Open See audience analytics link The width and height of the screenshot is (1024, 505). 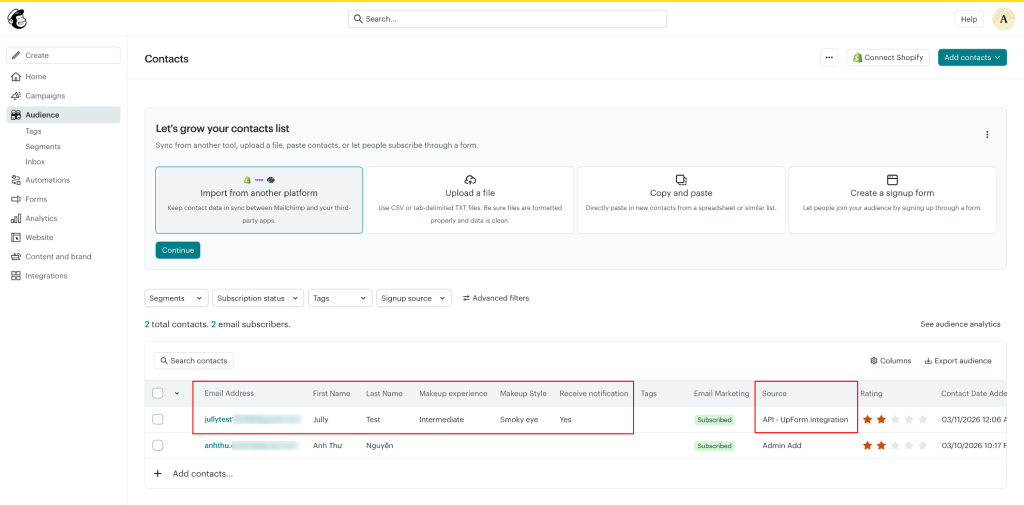(960, 324)
